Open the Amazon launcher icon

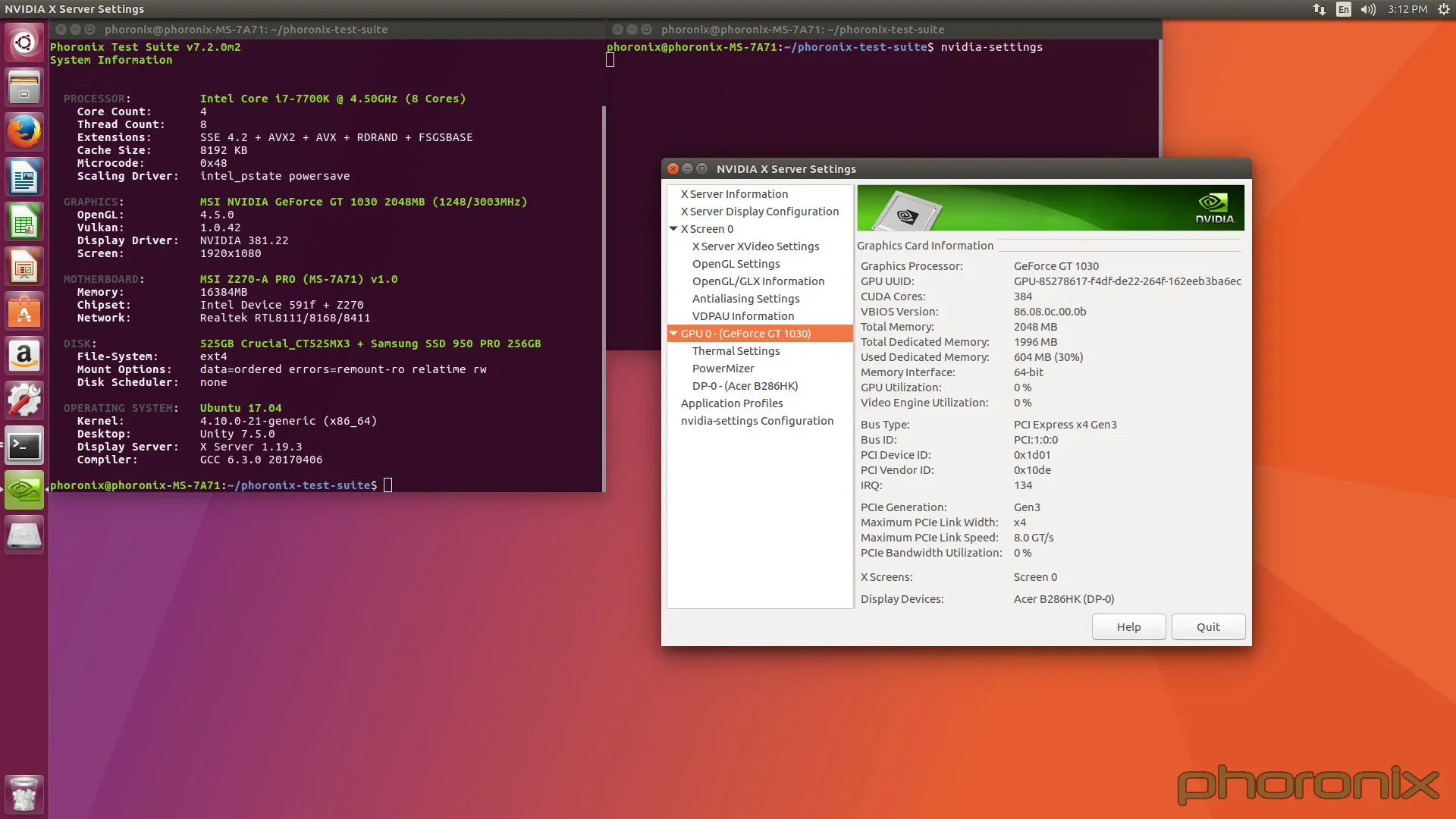pos(24,356)
